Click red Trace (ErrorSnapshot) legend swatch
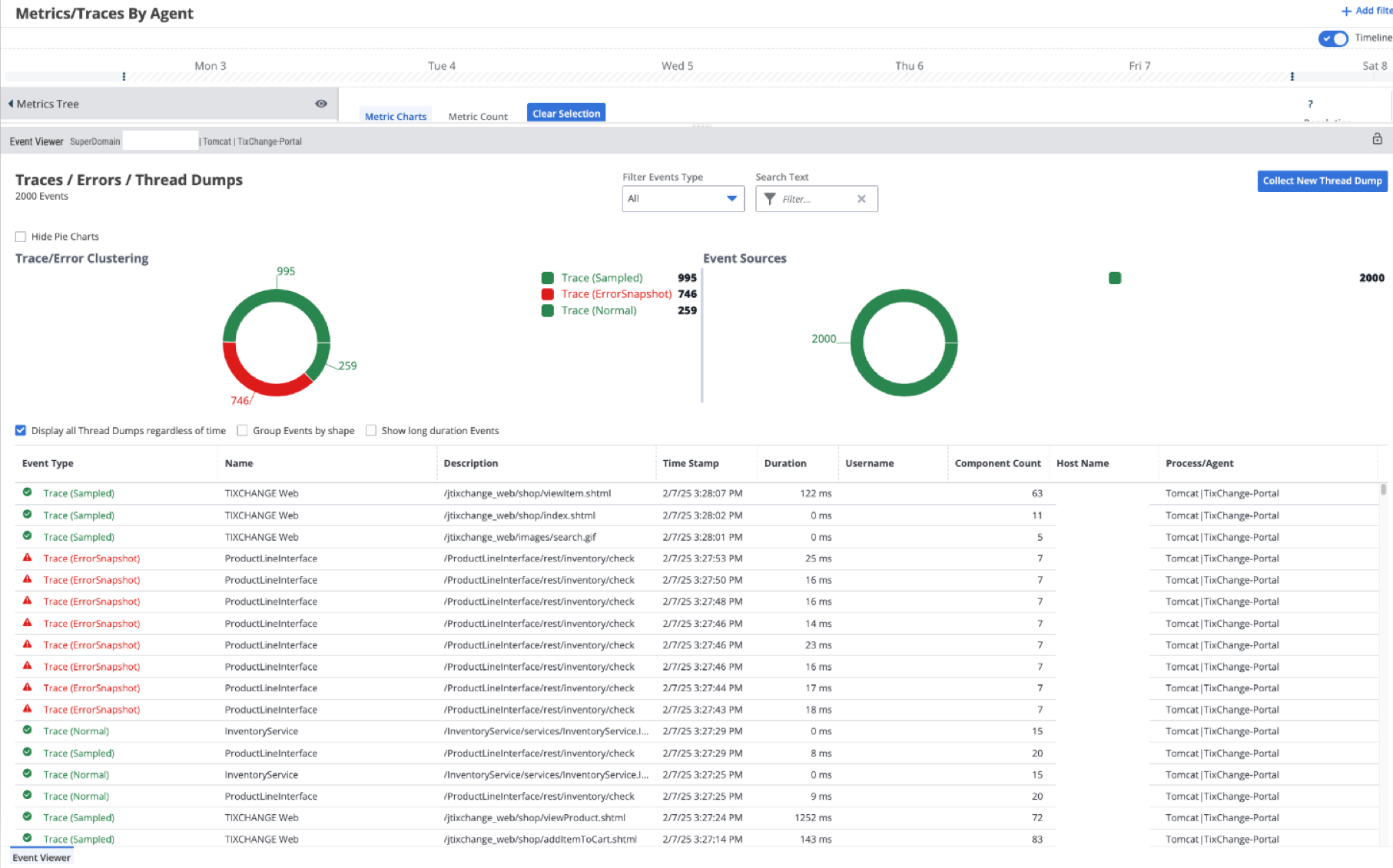The width and height of the screenshot is (1393, 868). point(548,294)
